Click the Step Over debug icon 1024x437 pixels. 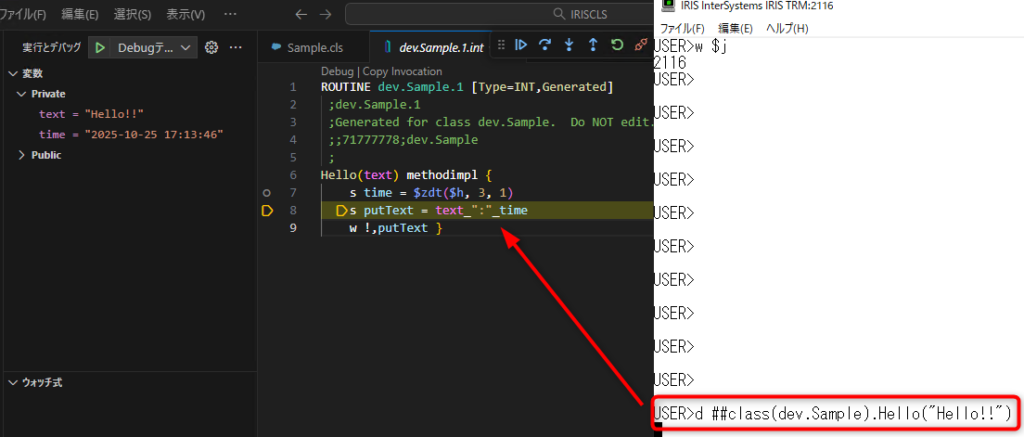545,45
